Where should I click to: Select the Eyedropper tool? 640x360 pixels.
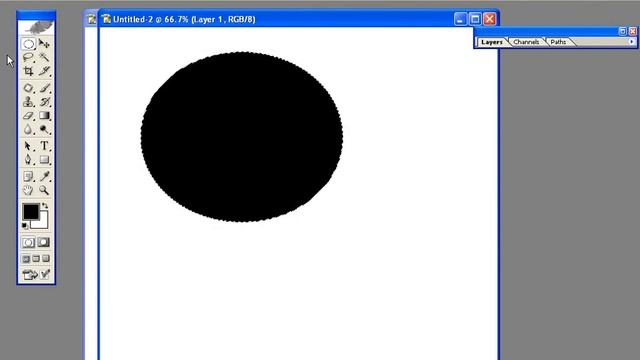tap(44, 176)
